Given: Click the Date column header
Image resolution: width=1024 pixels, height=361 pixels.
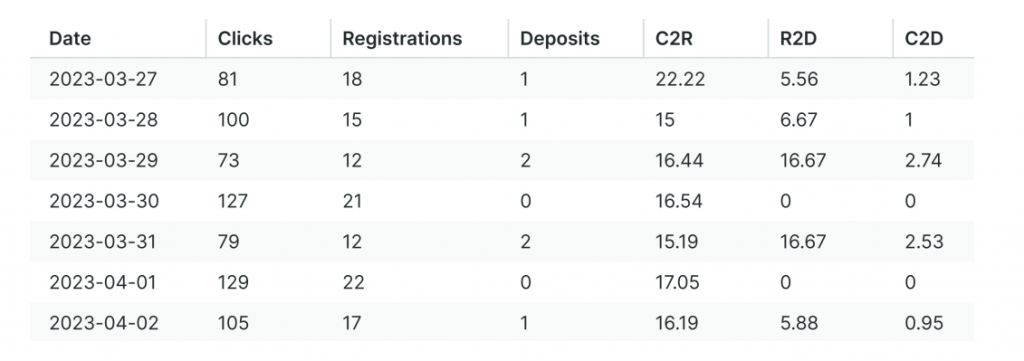Looking at the screenshot, I should click(70, 39).
